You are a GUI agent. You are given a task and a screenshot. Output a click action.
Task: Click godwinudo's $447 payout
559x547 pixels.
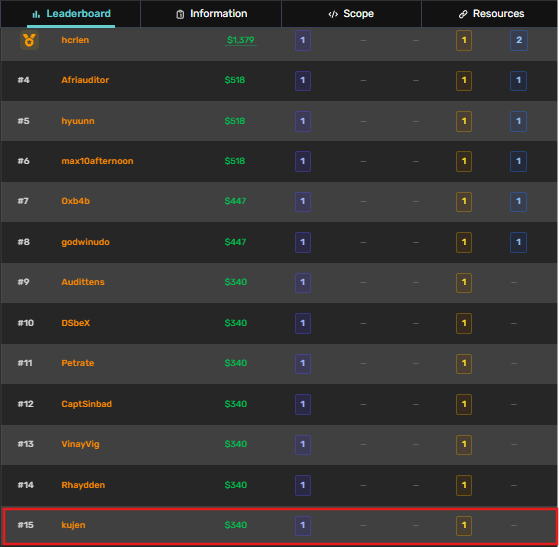pyautogui.click(x=235, y=242)
